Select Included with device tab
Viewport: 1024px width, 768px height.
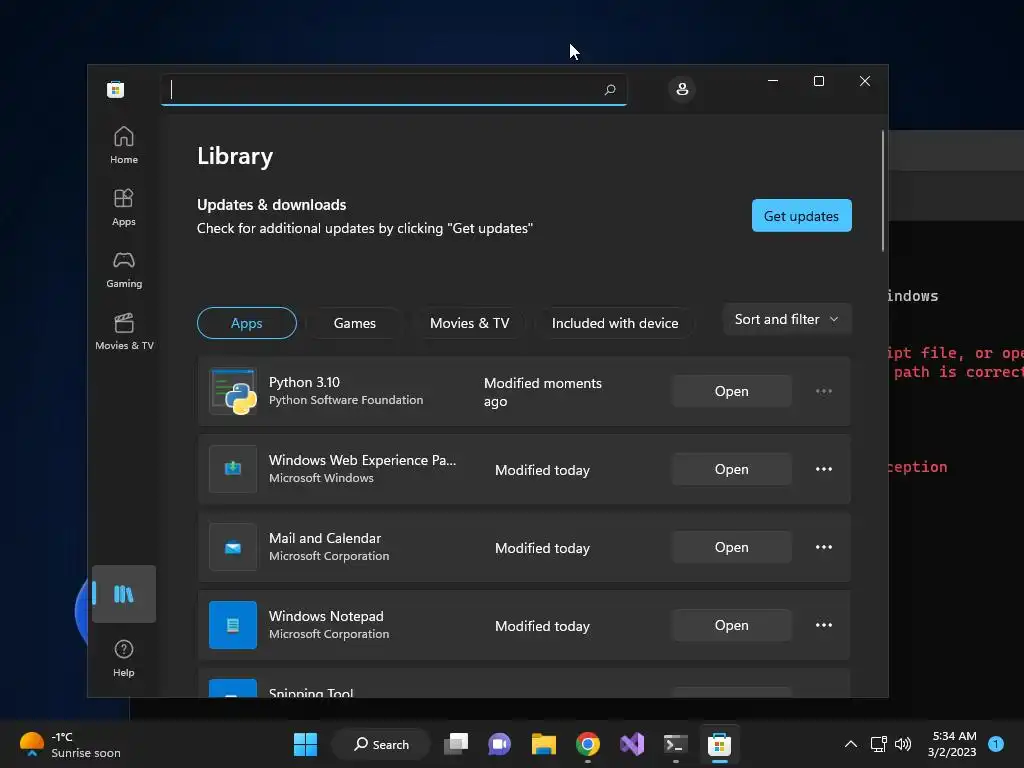coord(615,323)
